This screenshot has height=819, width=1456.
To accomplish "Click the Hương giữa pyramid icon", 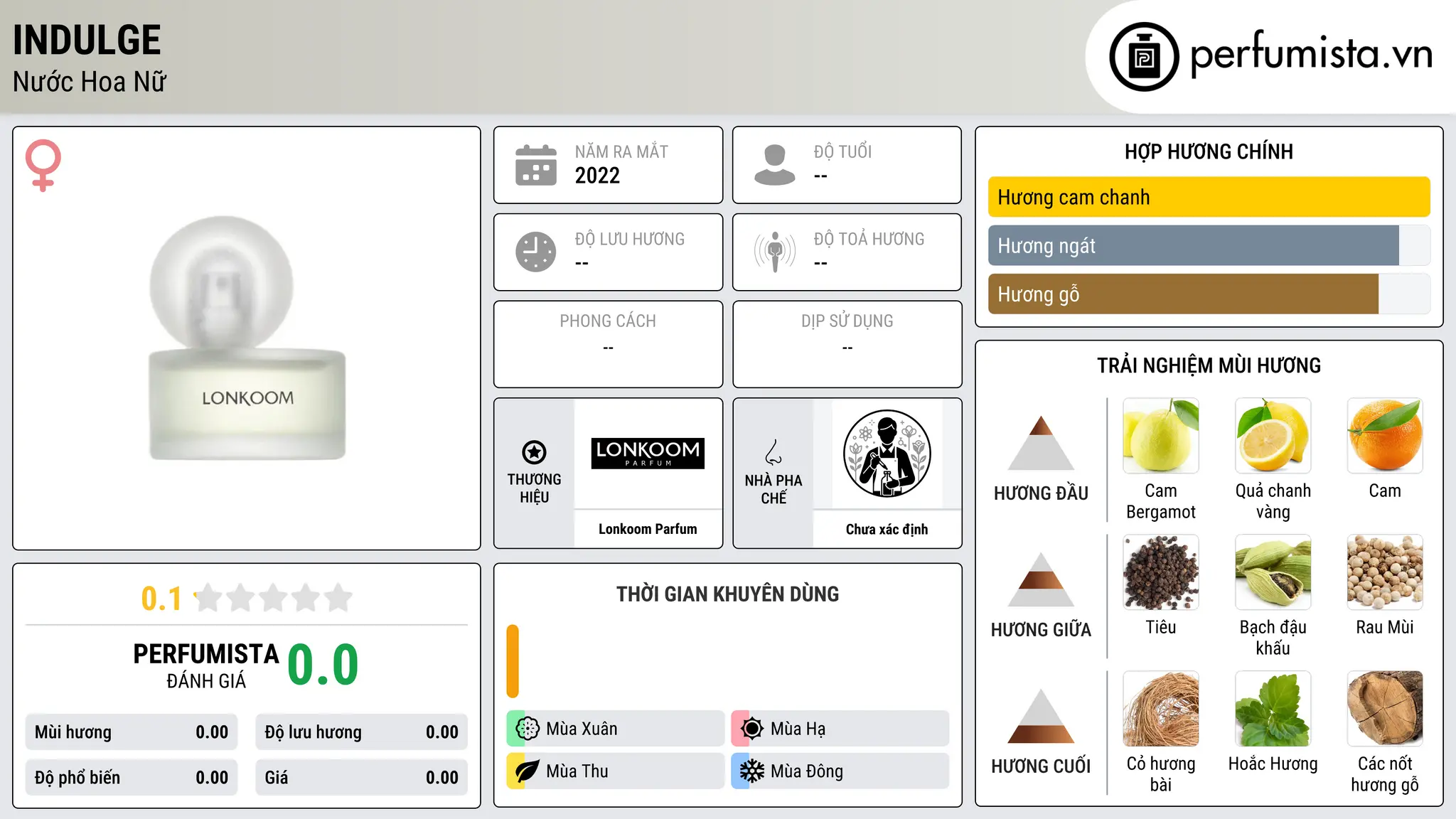I will point(1041,579).
